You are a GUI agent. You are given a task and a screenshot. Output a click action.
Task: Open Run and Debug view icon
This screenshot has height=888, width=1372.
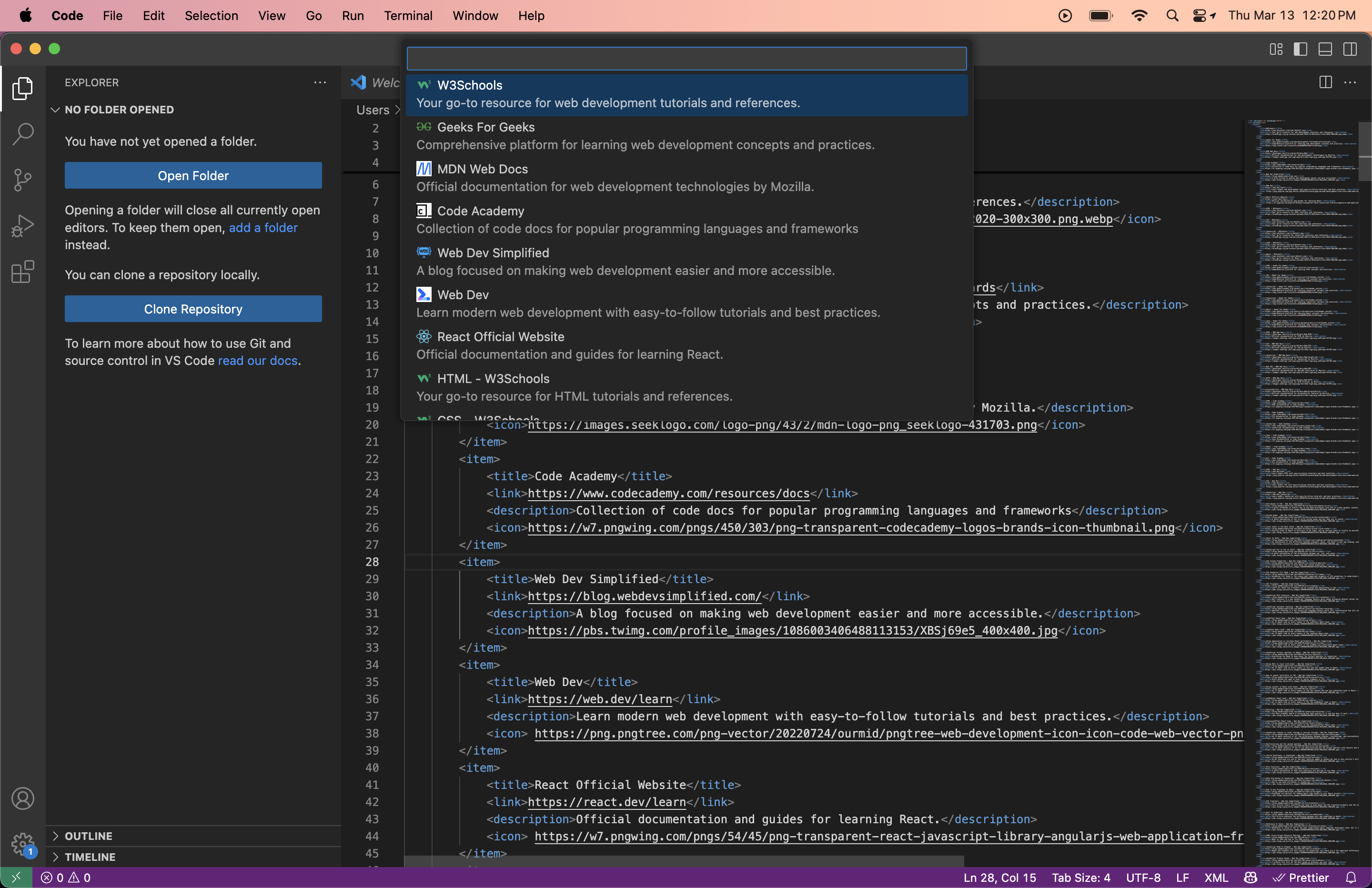pos(23,225)
